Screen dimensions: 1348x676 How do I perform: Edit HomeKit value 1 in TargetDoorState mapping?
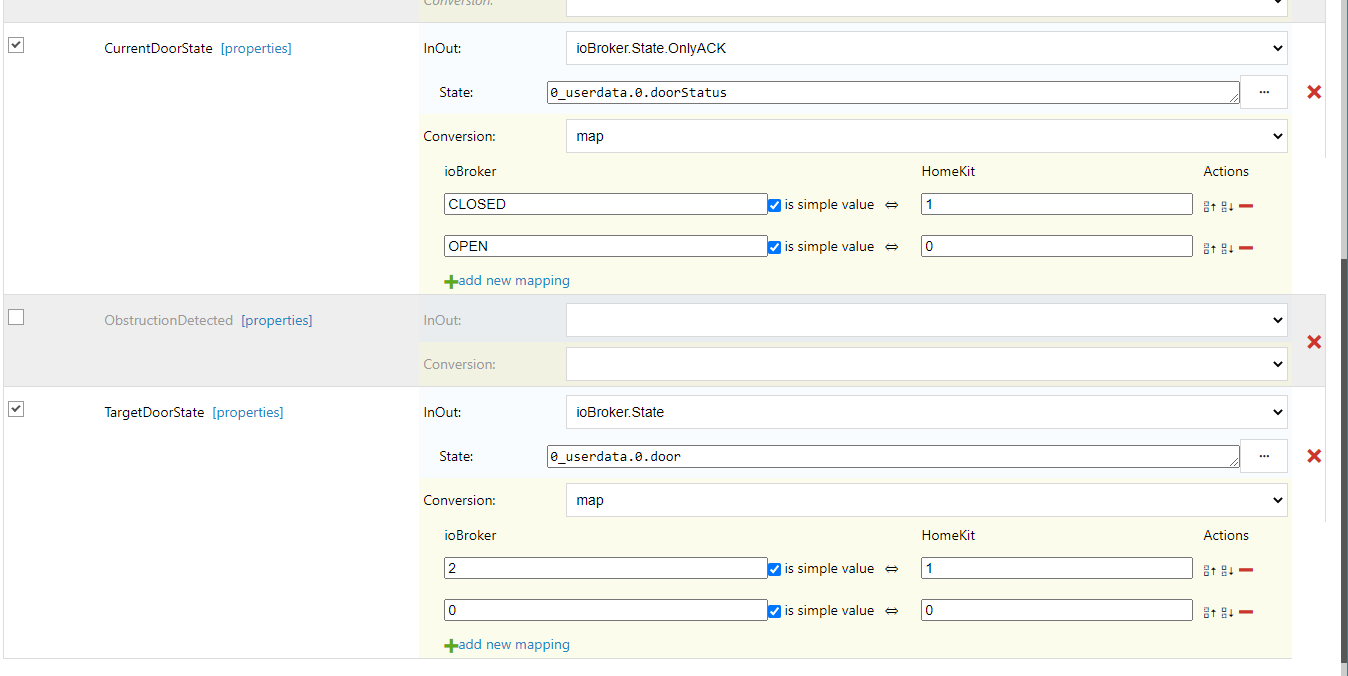tap(1057, 568)
